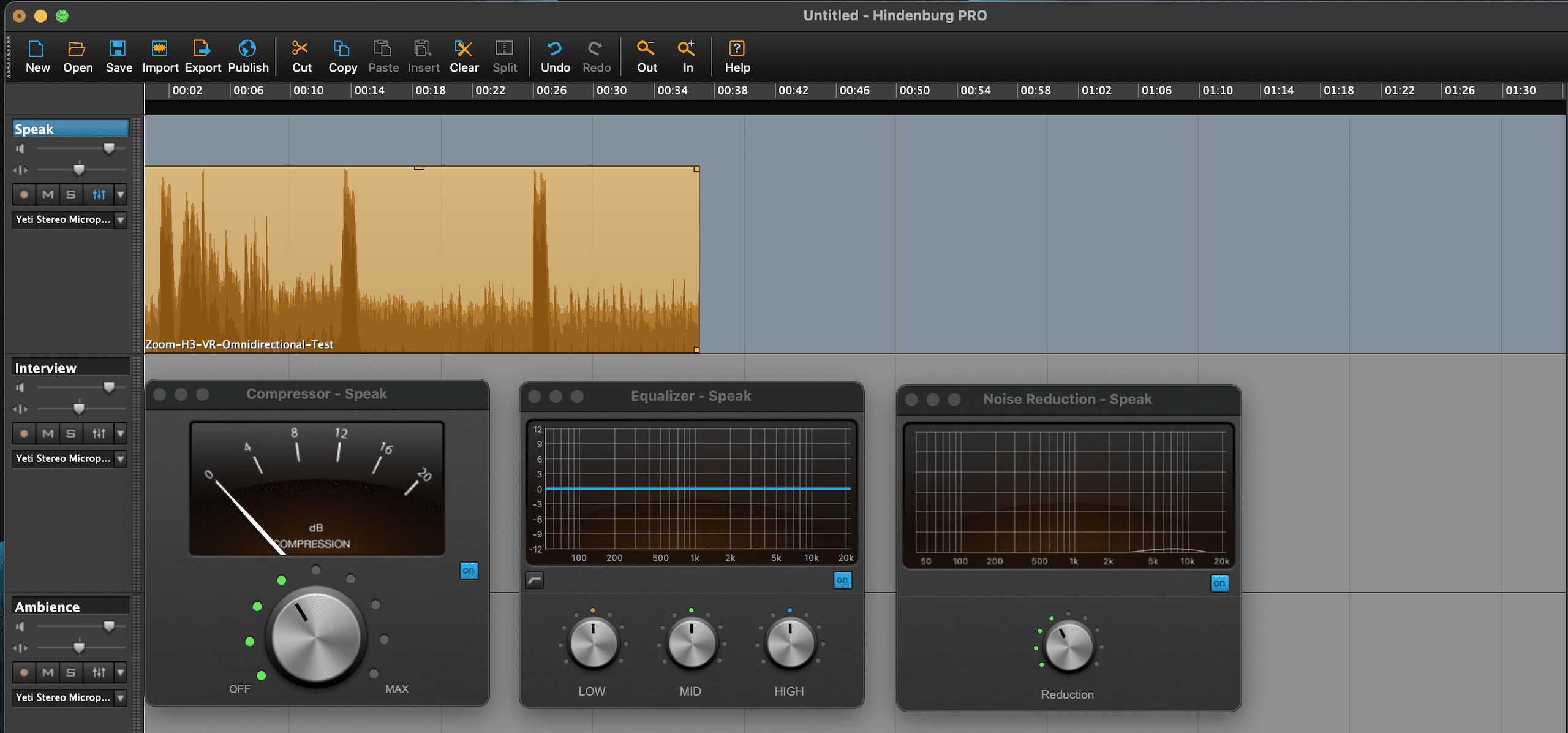Image resolution: width=1568 pixels, height=733 pixels.
Task: Open Speak track input device dropdown
Action: pyautogui.click(x=121, y=220)
